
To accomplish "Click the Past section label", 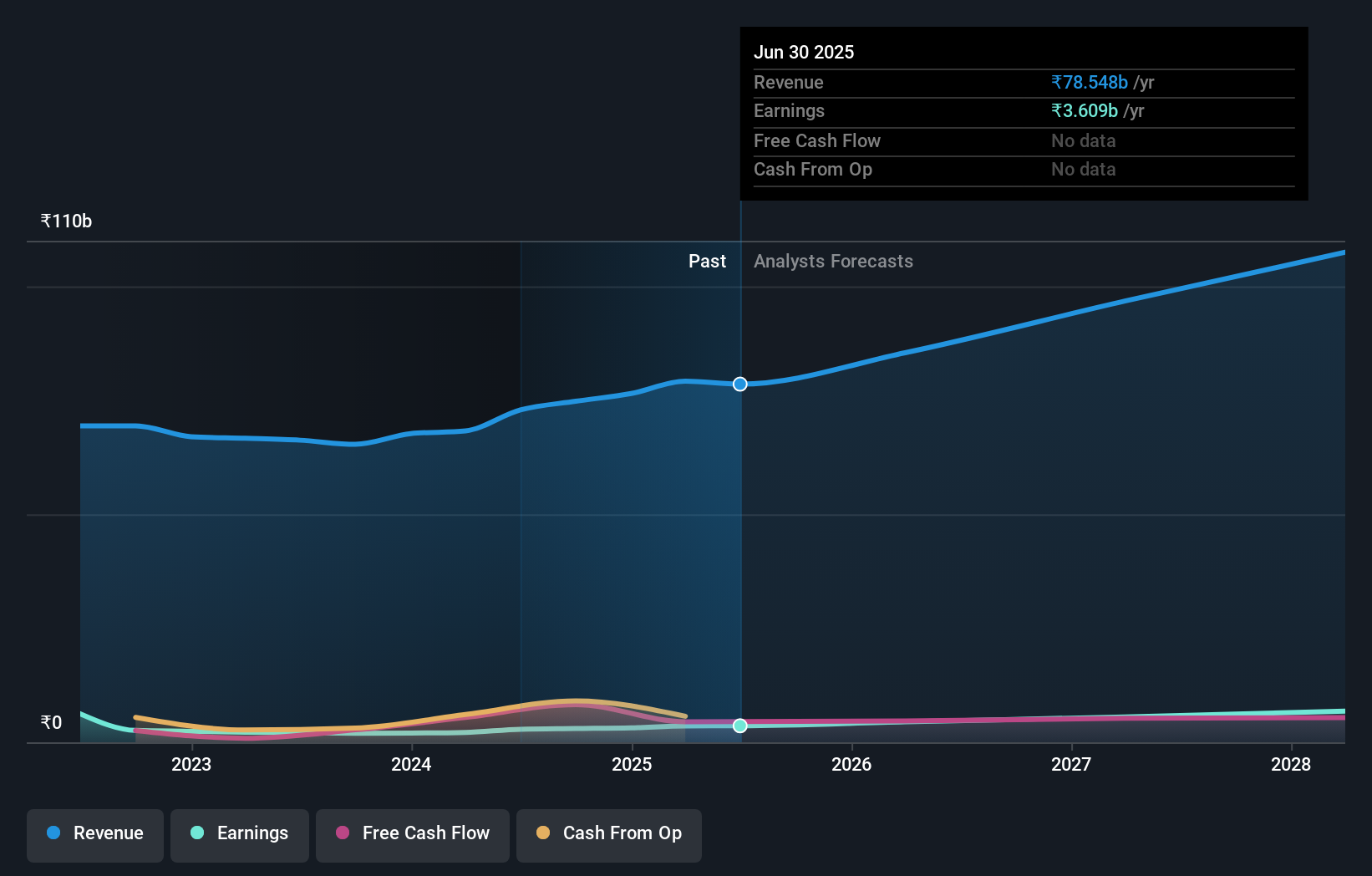I will [x=707, y=262].
